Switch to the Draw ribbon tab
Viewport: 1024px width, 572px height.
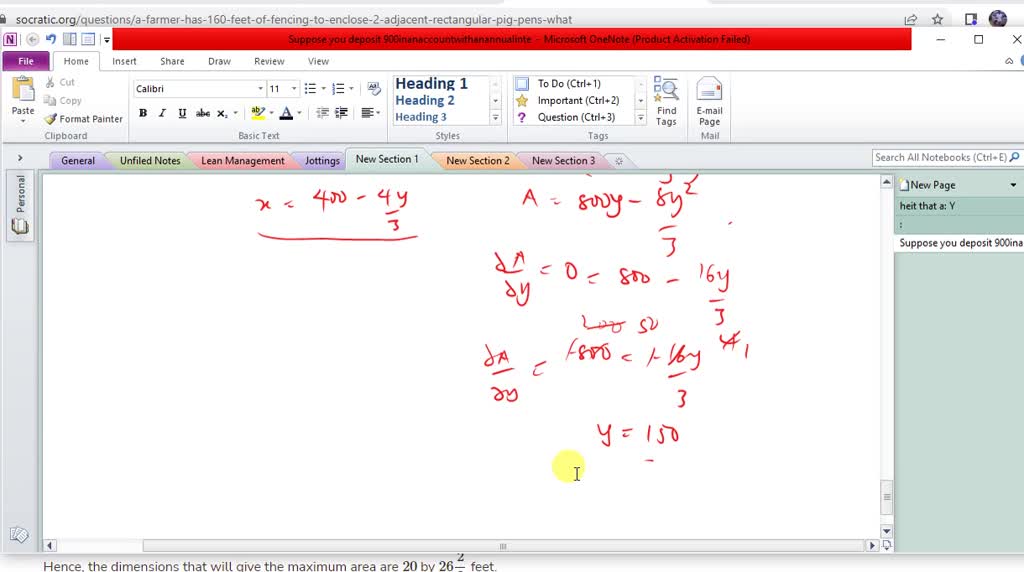click(219, 61)
